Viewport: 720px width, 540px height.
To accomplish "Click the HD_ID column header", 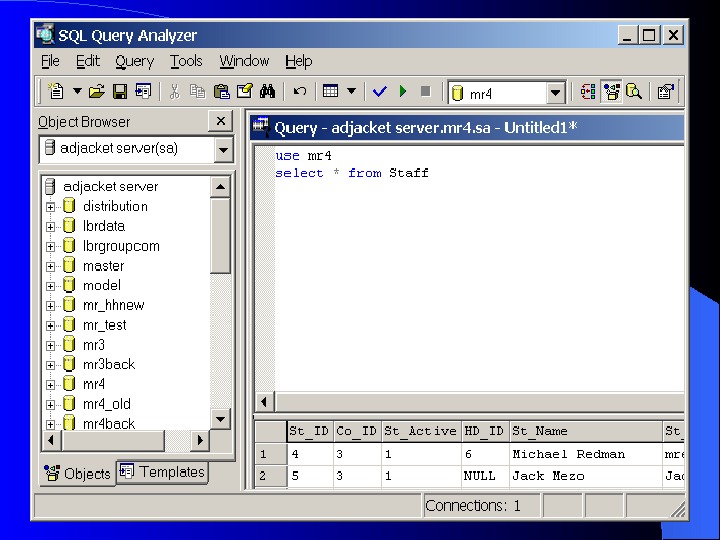I will click(485, 431).
